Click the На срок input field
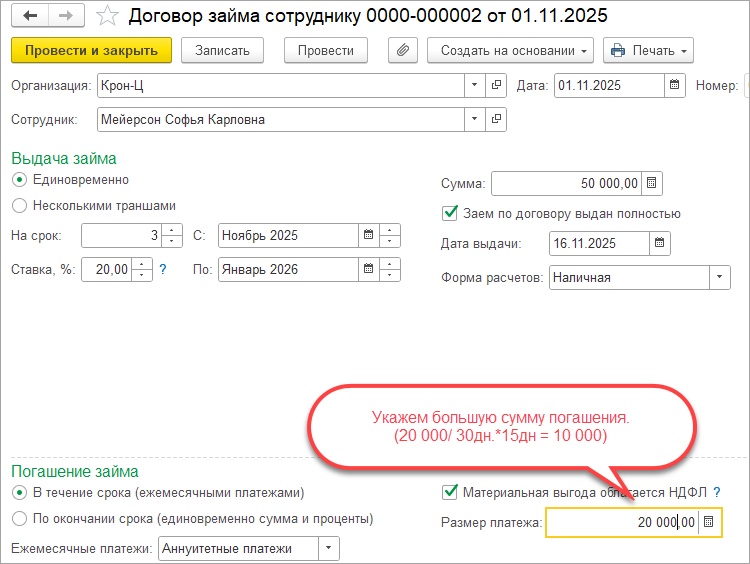 pos(121,235)
